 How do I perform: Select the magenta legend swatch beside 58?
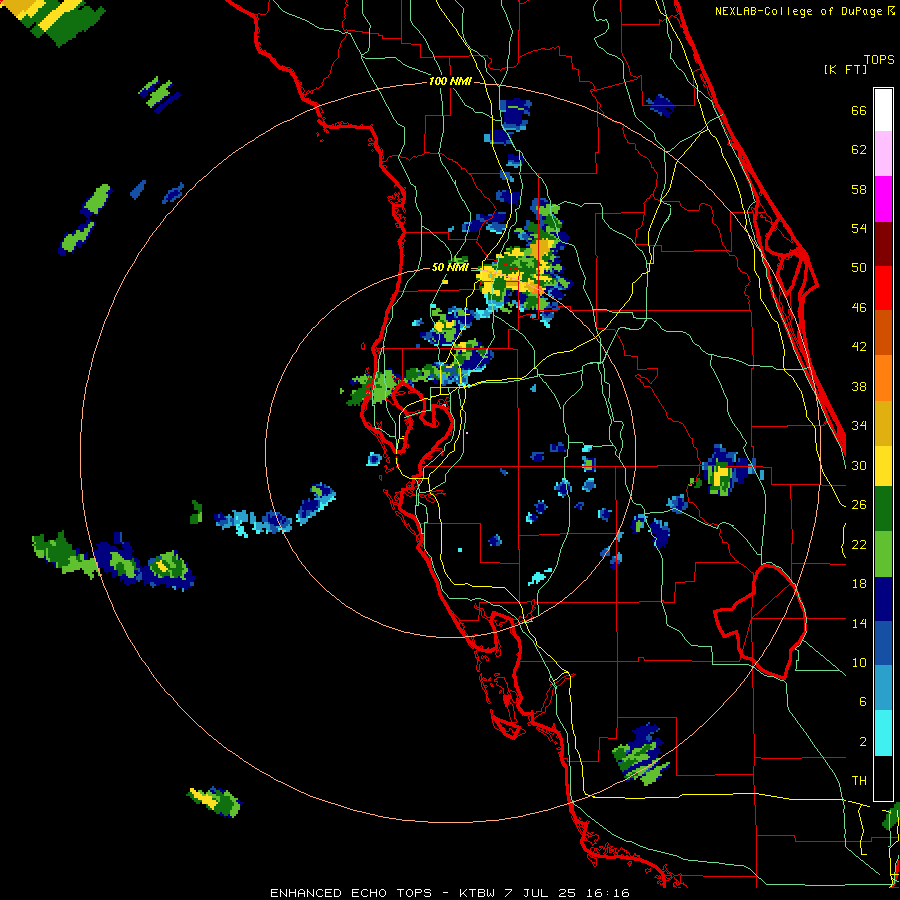(883, 199)
